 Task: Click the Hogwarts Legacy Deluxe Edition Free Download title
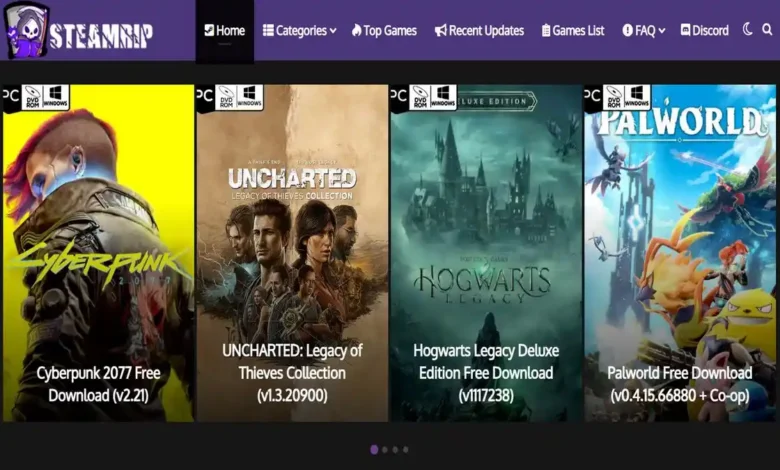(x=486, y=373)
